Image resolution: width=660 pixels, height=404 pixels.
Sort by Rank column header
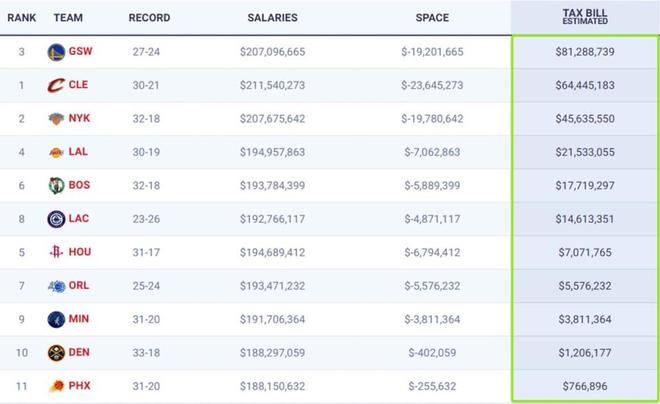pyautogui.click(x=22, y=18)
